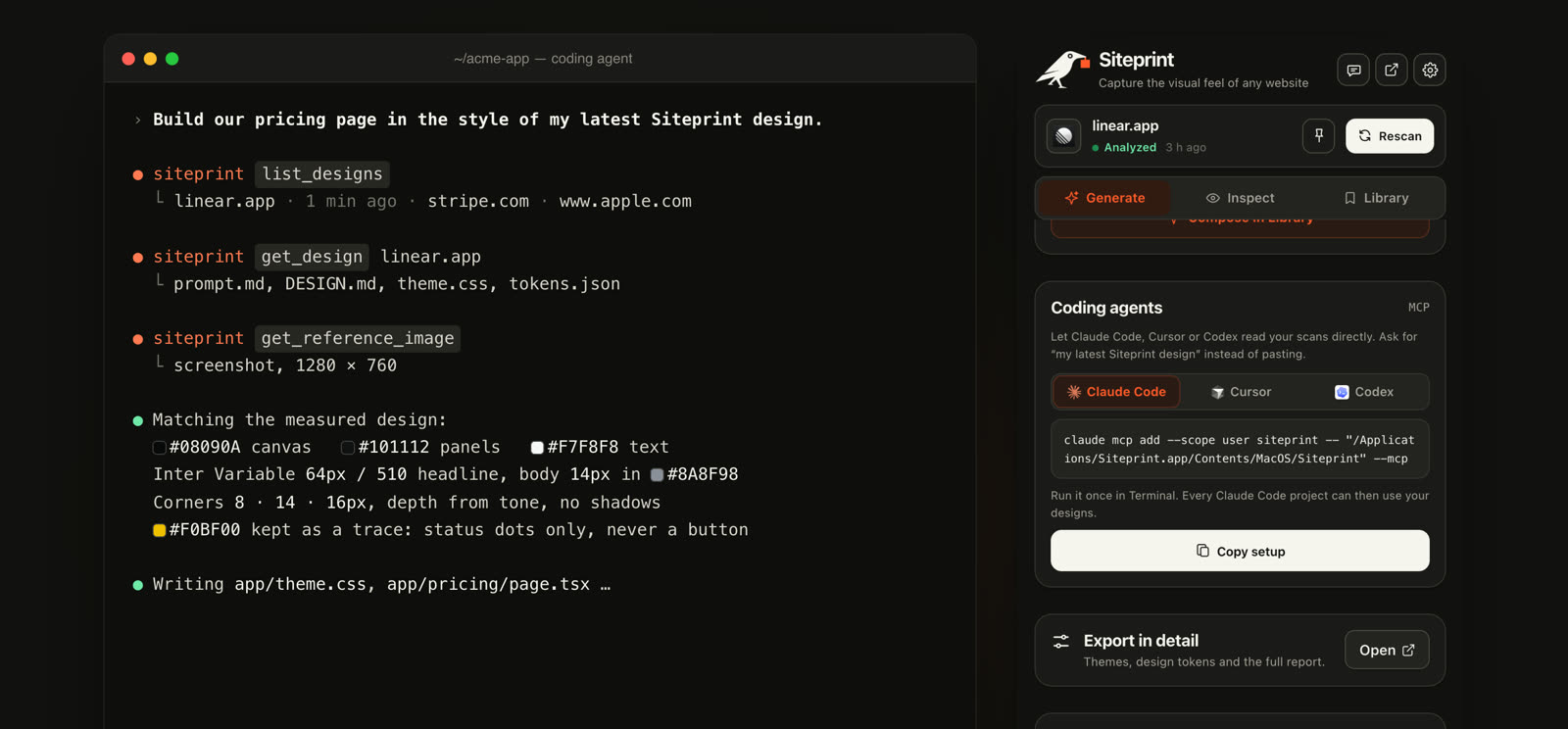Click the green Analyzed status text

pyautogui.click(x=1130, y=147)
